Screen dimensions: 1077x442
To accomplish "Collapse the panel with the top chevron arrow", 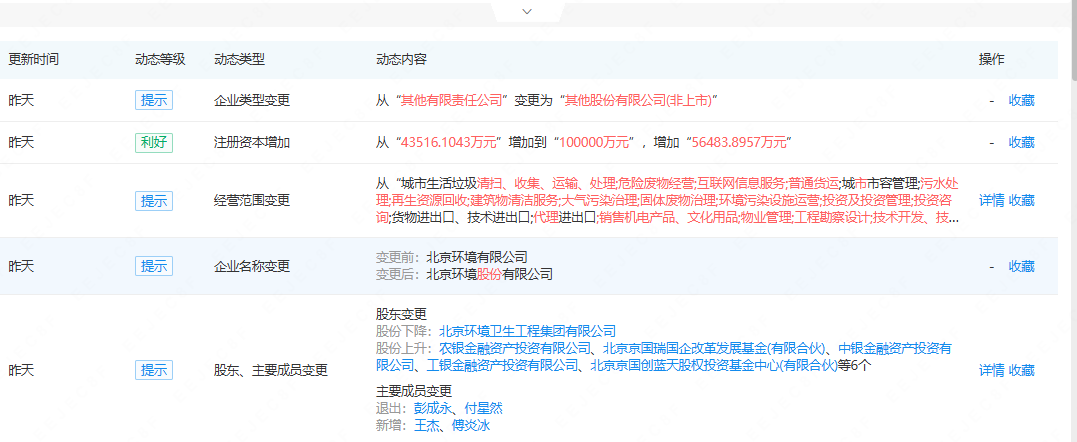I will (x=528, y=12).
